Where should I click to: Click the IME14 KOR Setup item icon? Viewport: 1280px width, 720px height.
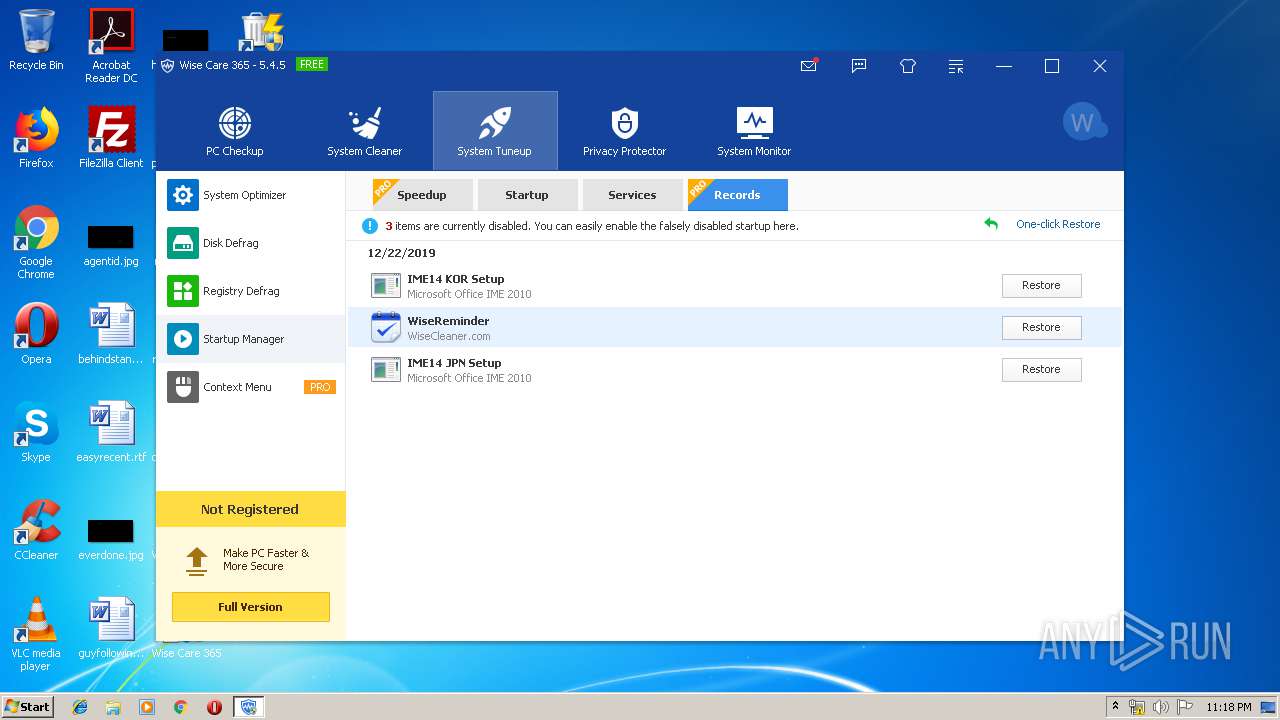coord(386,286)
